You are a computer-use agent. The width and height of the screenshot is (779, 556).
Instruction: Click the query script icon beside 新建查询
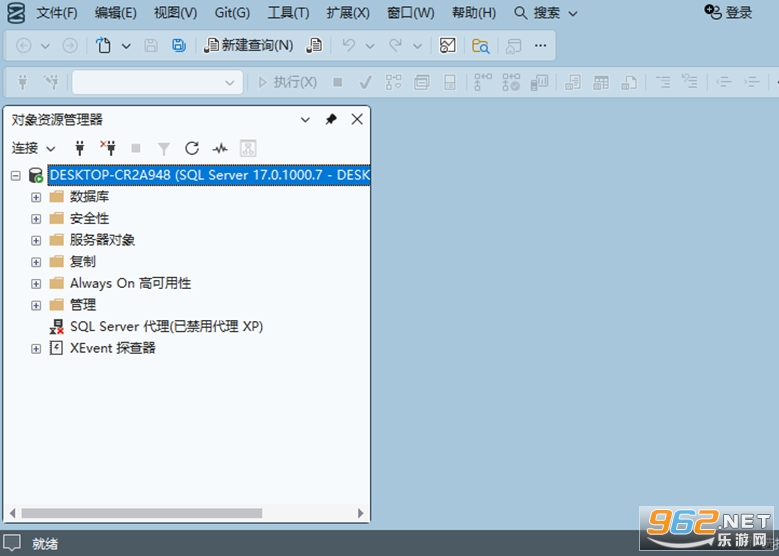click(314, 46)
